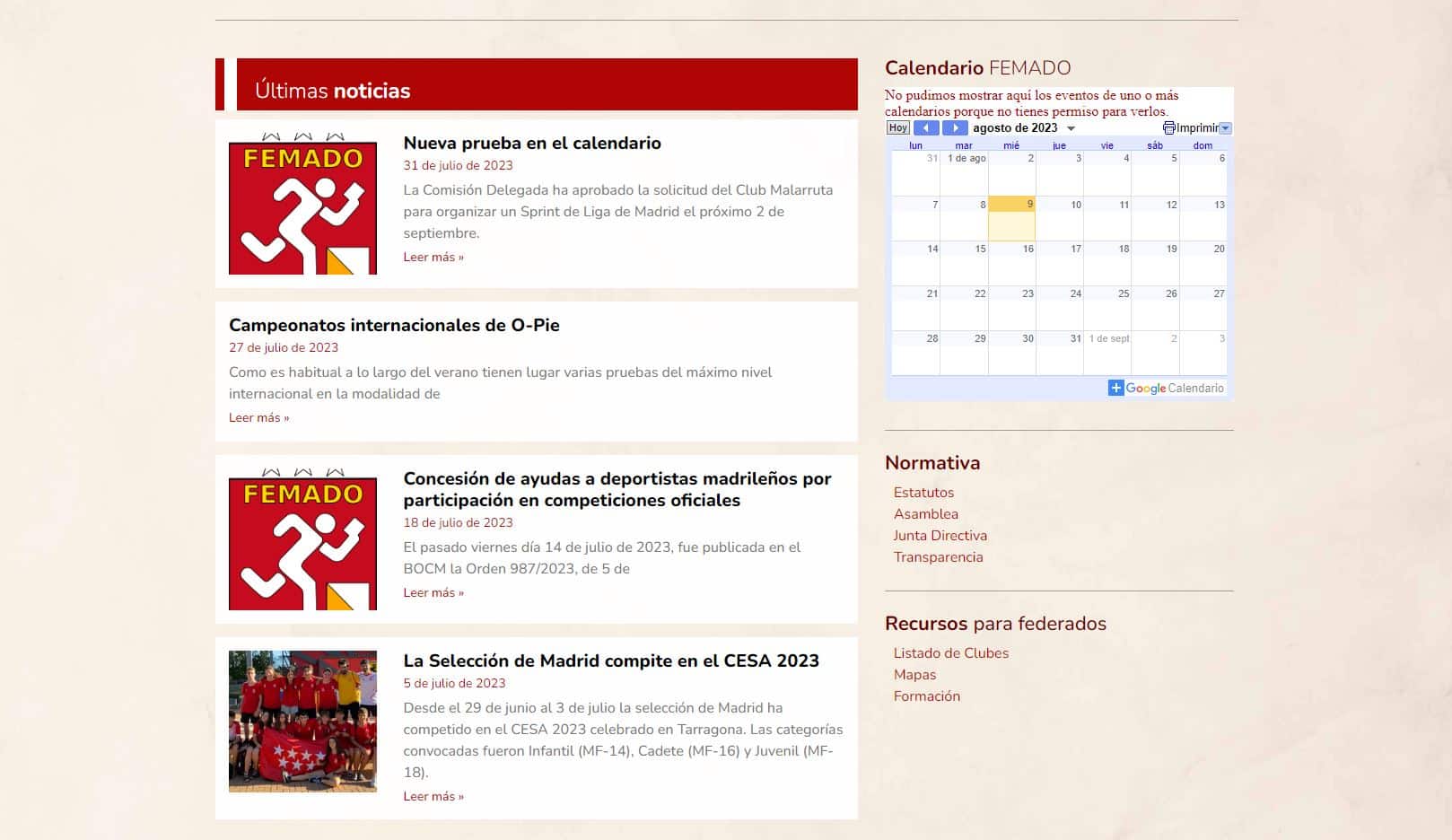
Task: Click Leer más under Campeonatos internacionales
Action: tap(258, 417)
